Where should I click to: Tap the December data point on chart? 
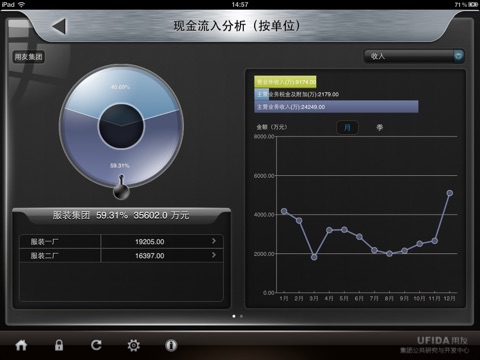(x=450, y=193)
